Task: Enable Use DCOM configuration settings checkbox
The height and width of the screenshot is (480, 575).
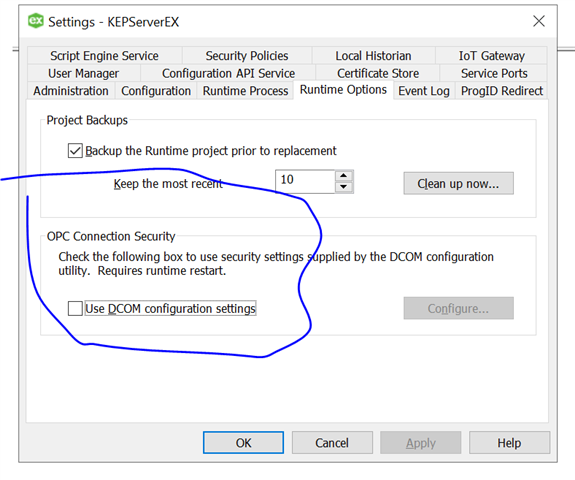Action: point(75,308)
